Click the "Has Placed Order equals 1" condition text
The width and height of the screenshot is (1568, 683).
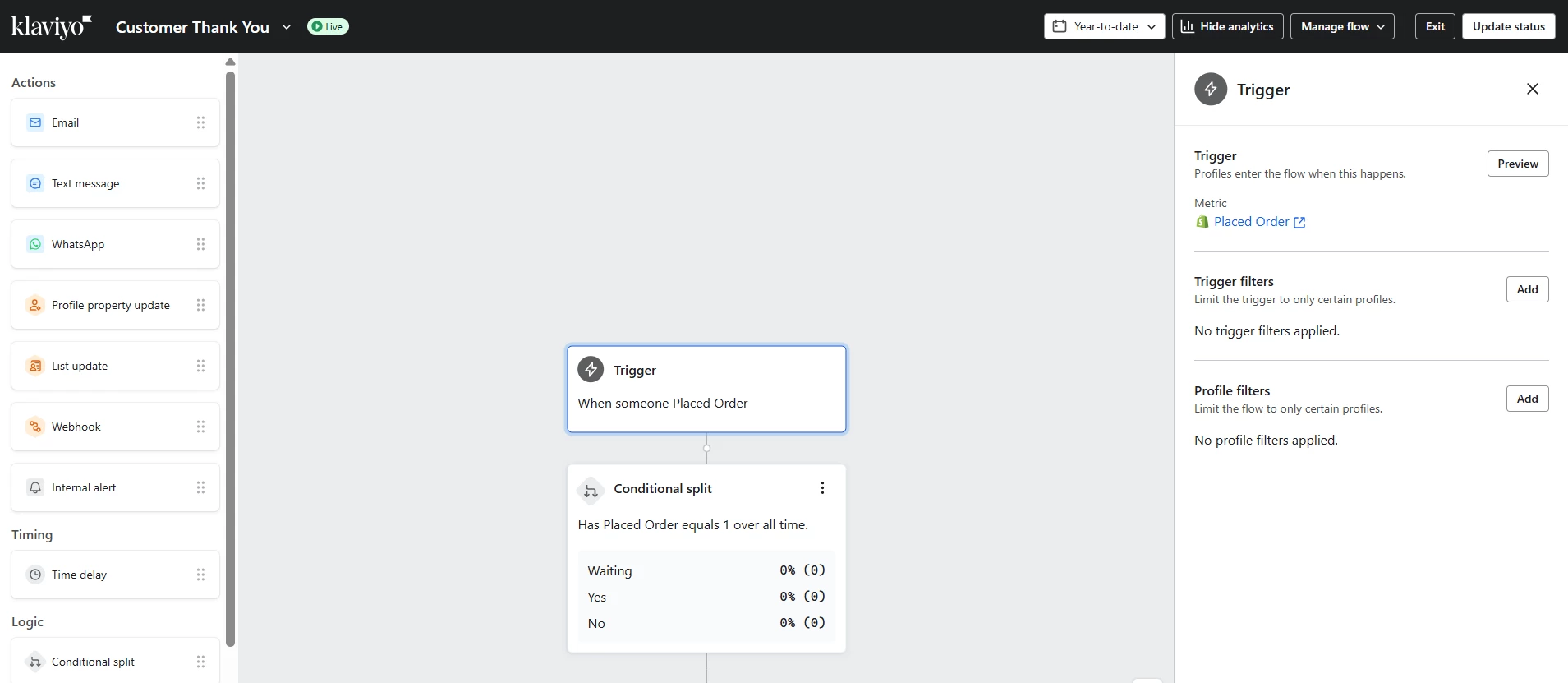pyautogui.click(x=693, y=525)
